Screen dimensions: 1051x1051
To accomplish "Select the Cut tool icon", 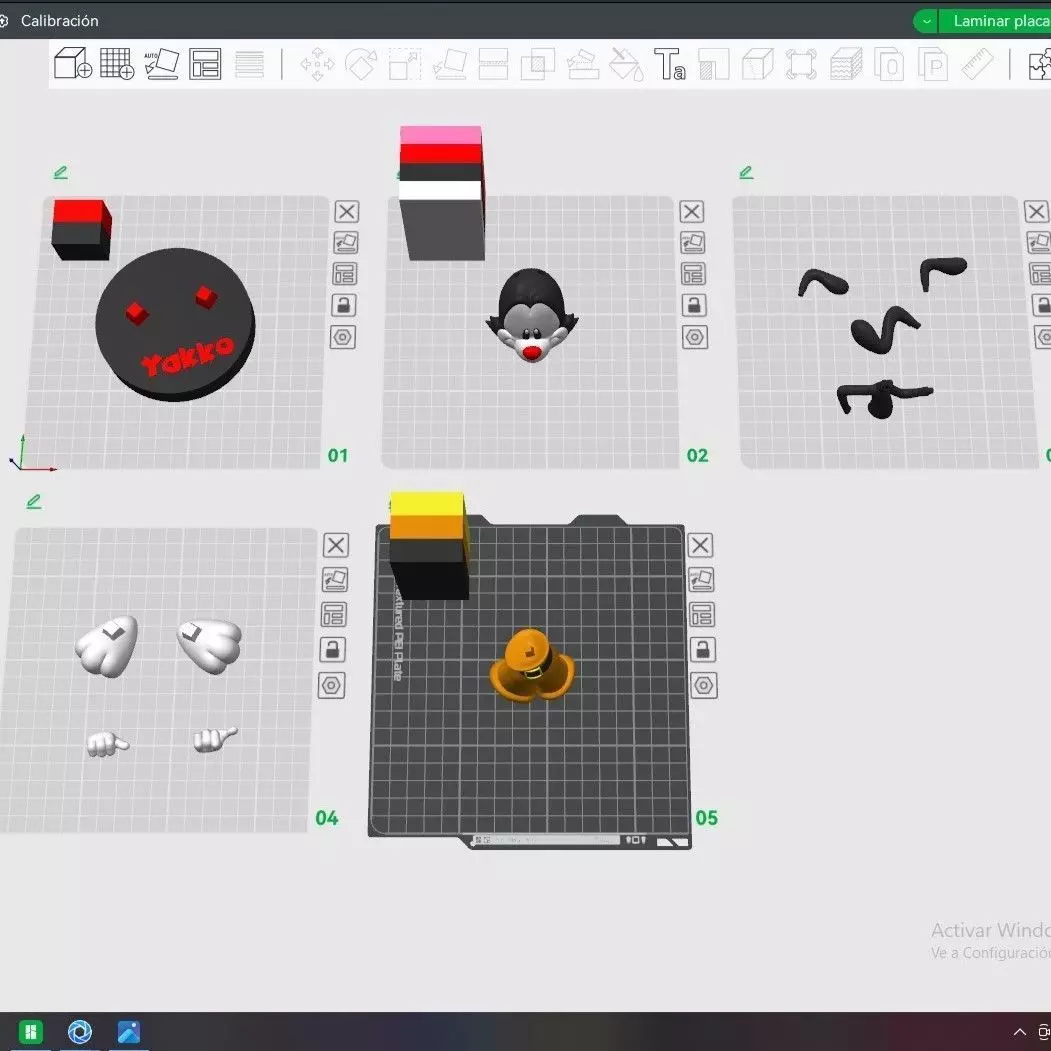I will click(x=493, y=64).
